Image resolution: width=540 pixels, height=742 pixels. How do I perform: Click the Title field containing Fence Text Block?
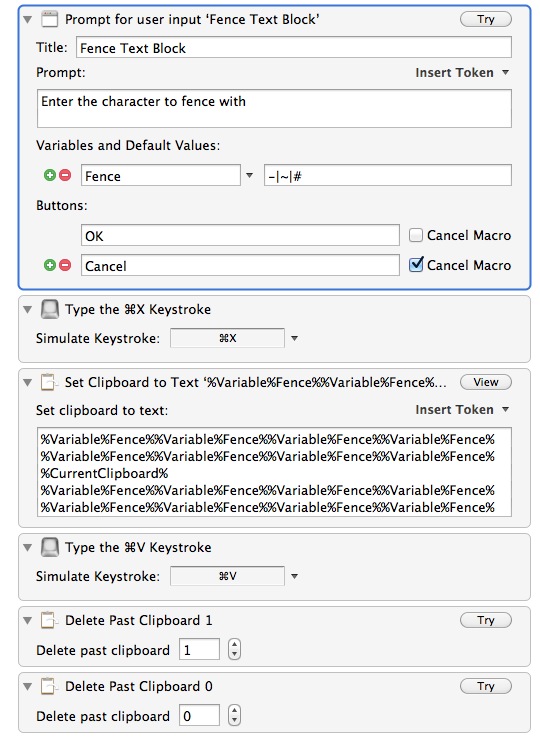coord(293,48)
